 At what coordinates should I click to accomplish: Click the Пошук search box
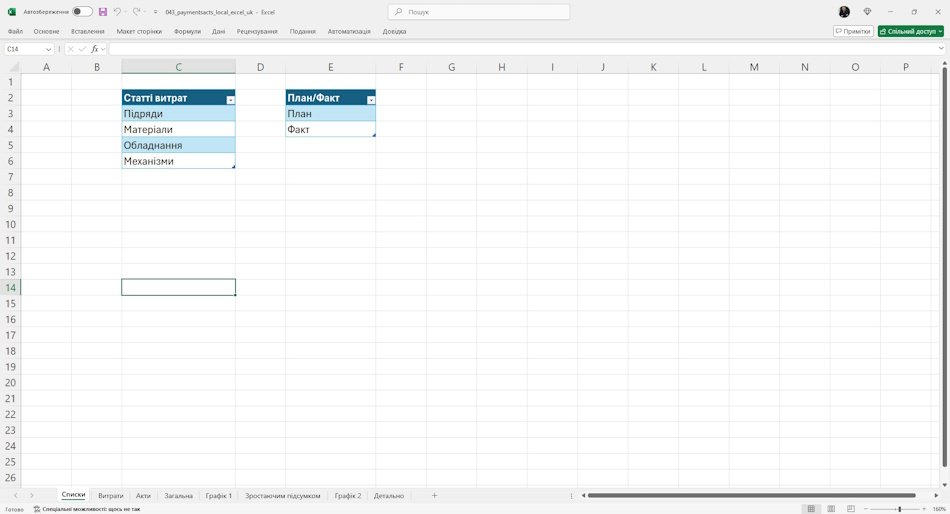[479, 12]
